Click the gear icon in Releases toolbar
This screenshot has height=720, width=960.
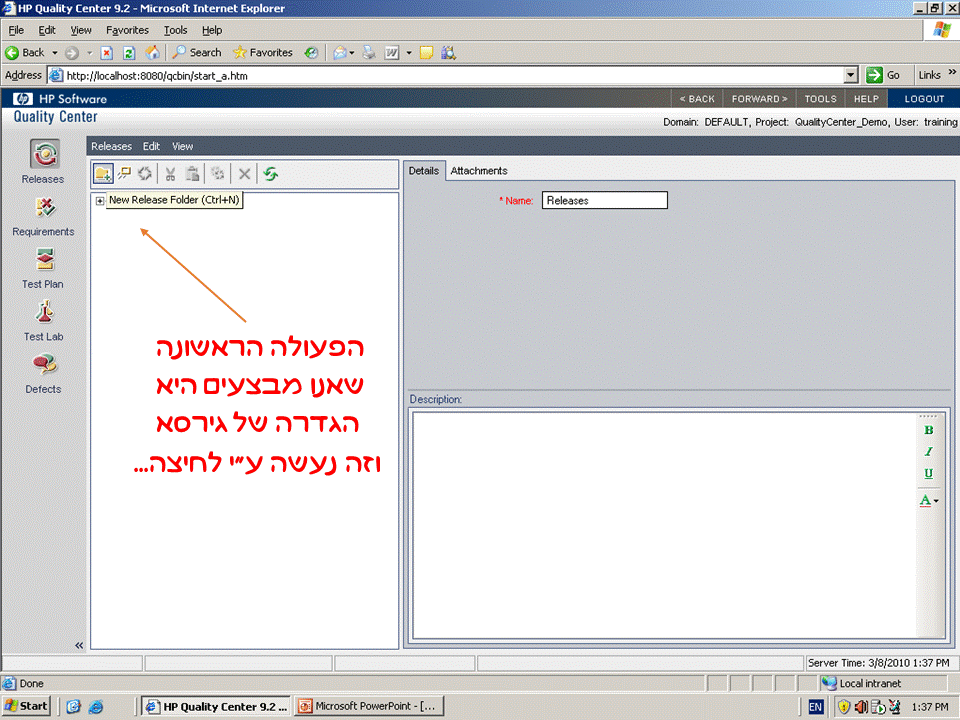pos(217,174)
